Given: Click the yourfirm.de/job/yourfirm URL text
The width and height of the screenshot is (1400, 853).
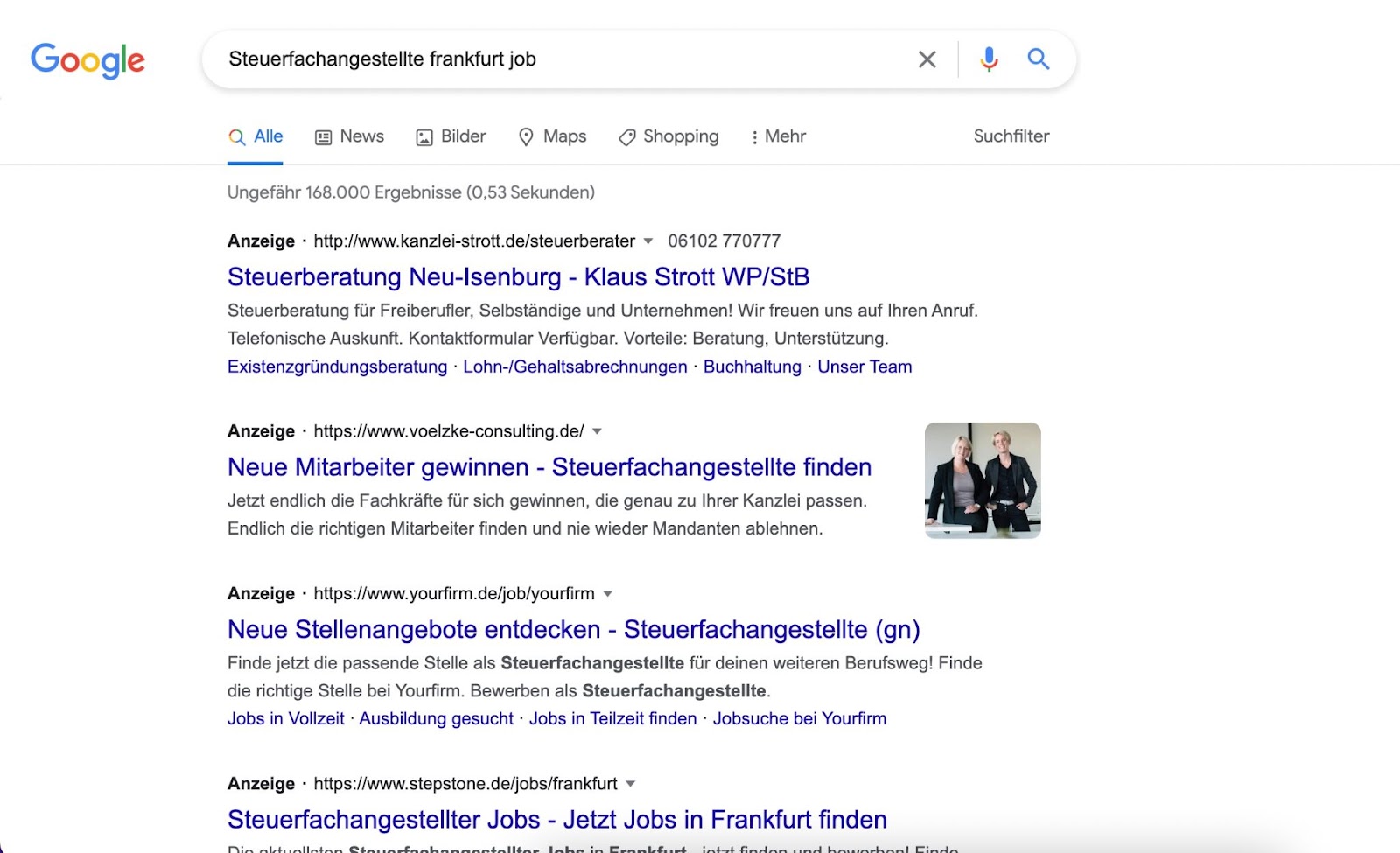Looking at the screenshot, I should pyautogui.click(x=454, y=593).
